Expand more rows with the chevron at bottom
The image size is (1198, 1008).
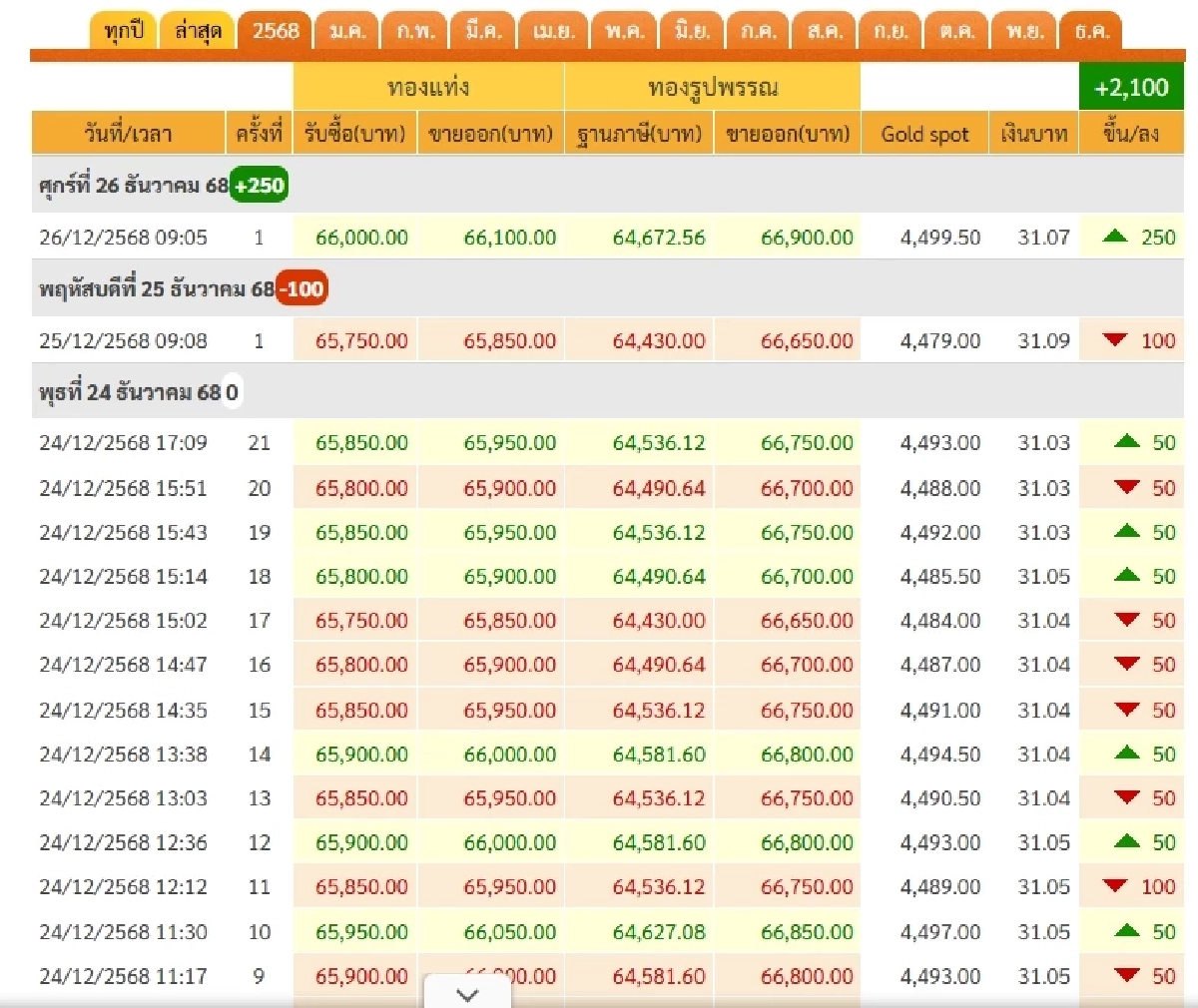point(465,992)
